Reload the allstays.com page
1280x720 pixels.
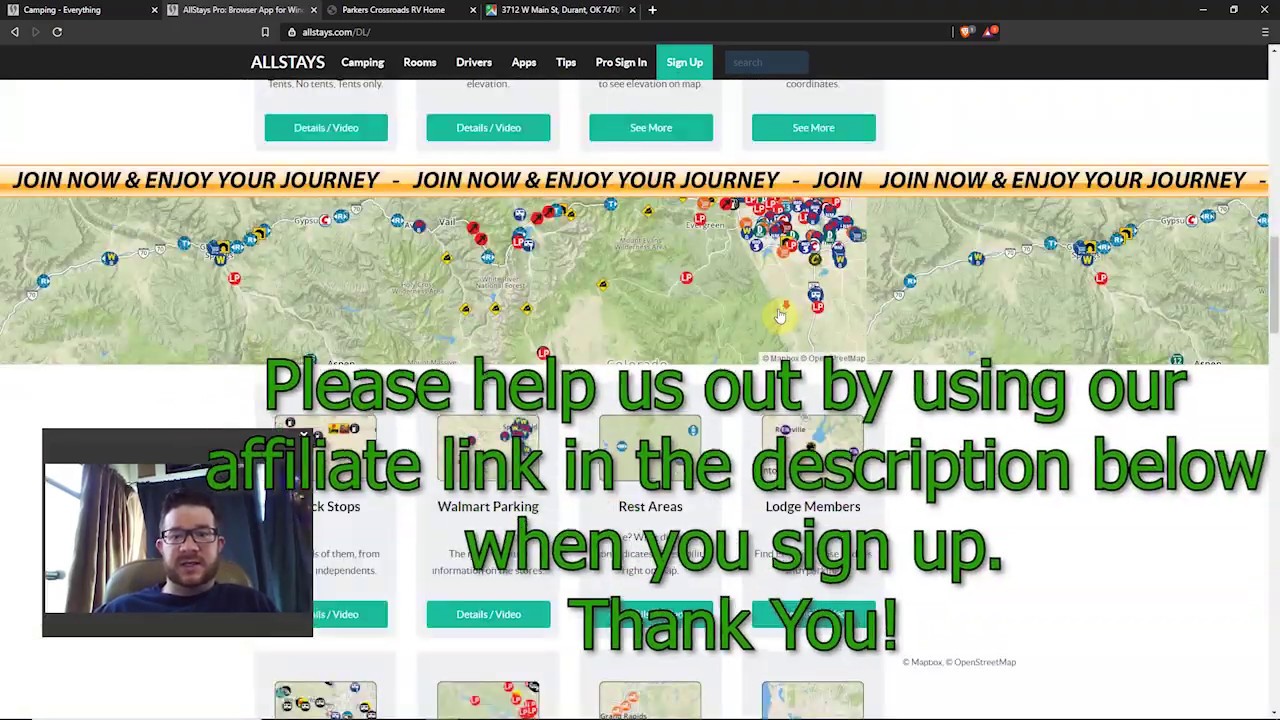(x=57, y=32)
